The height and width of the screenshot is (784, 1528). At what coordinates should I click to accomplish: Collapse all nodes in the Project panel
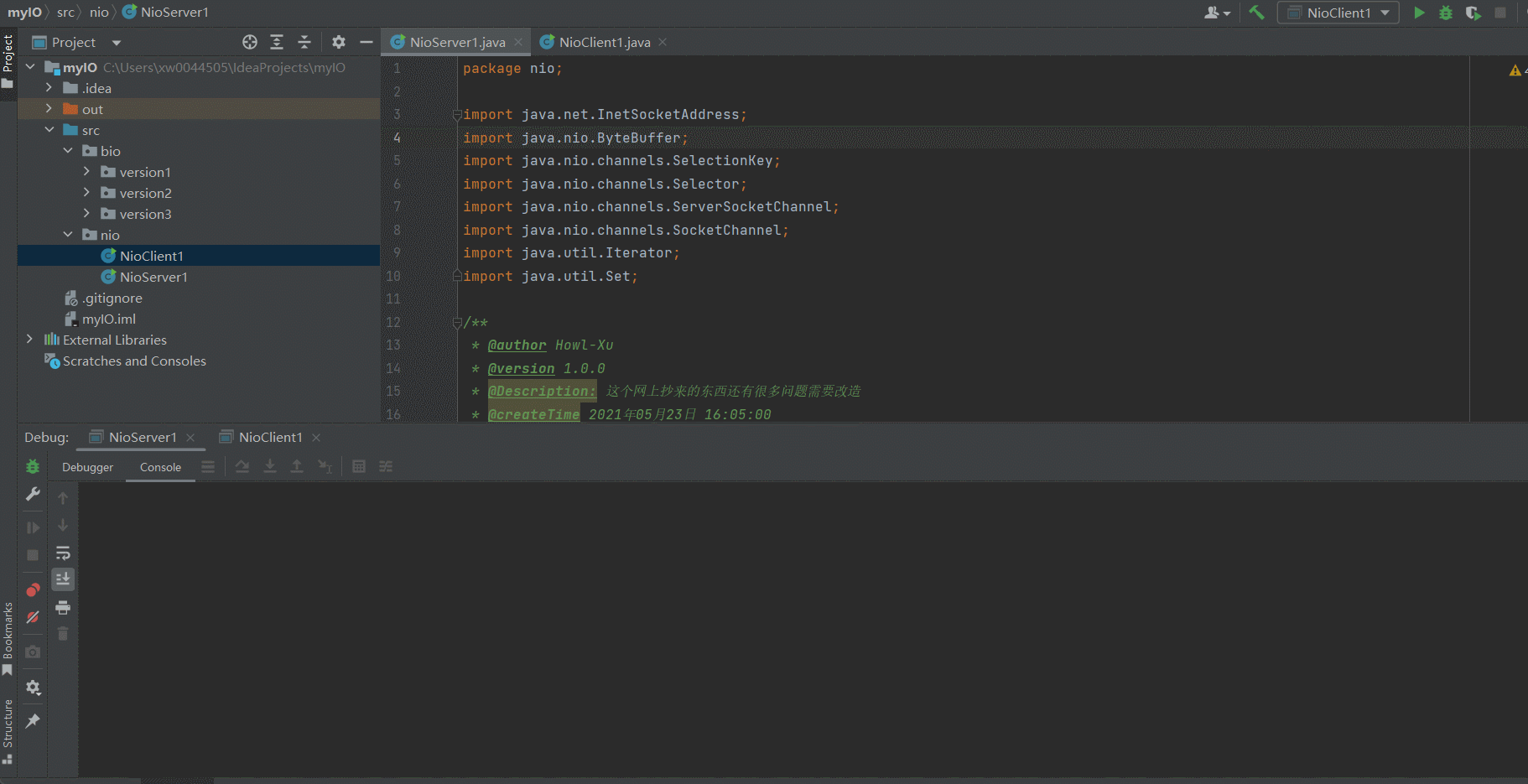coord(304,42)
